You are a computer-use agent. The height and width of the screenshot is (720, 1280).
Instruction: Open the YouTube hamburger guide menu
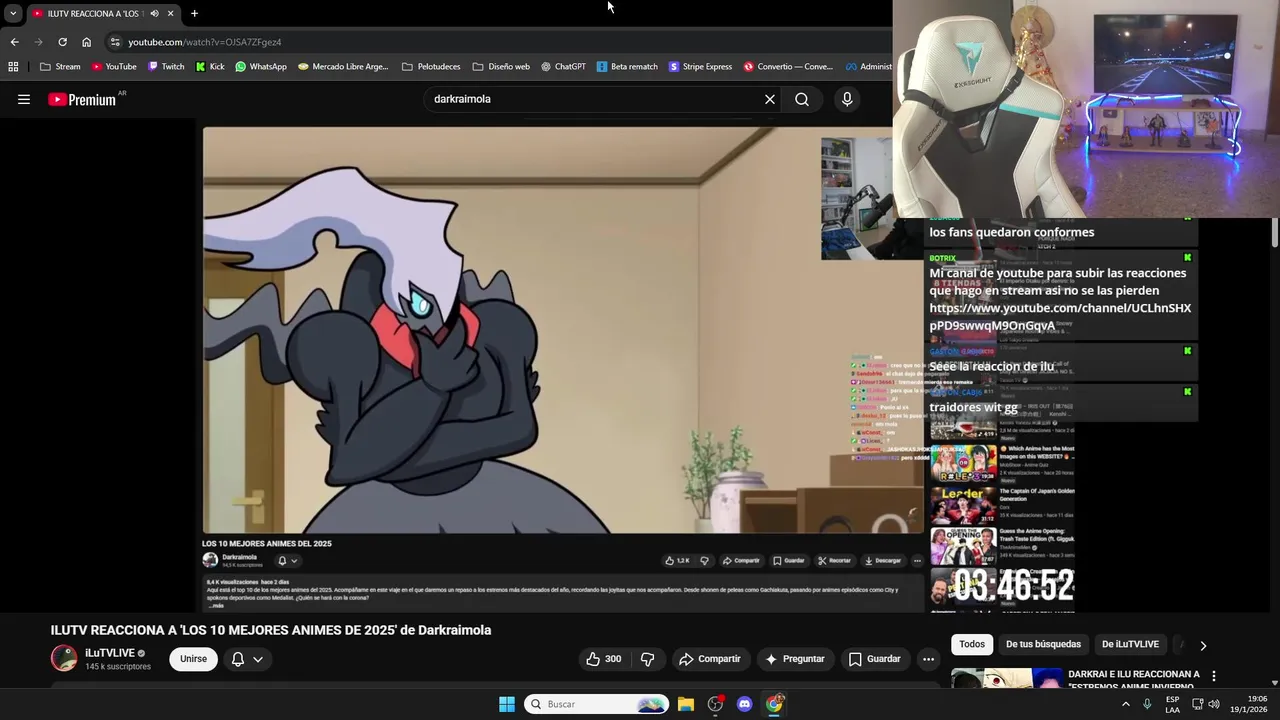(x=24, y=99)
